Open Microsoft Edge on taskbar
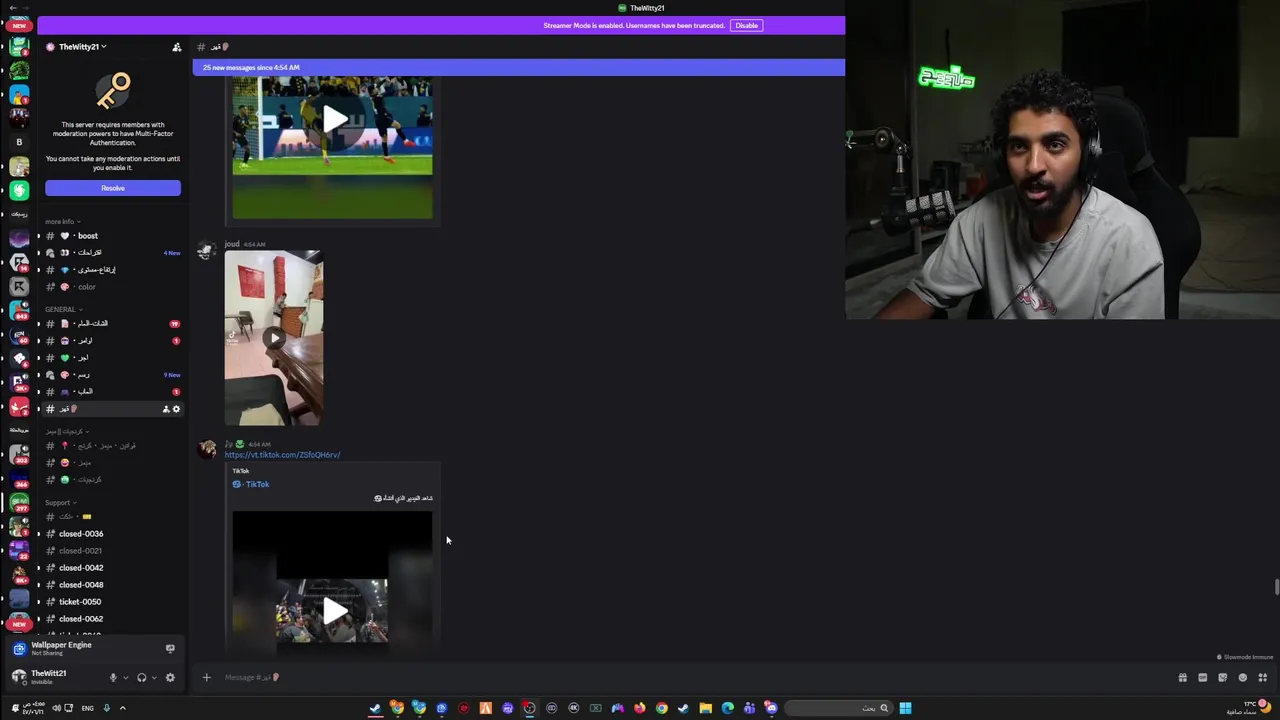 (727, 708)
